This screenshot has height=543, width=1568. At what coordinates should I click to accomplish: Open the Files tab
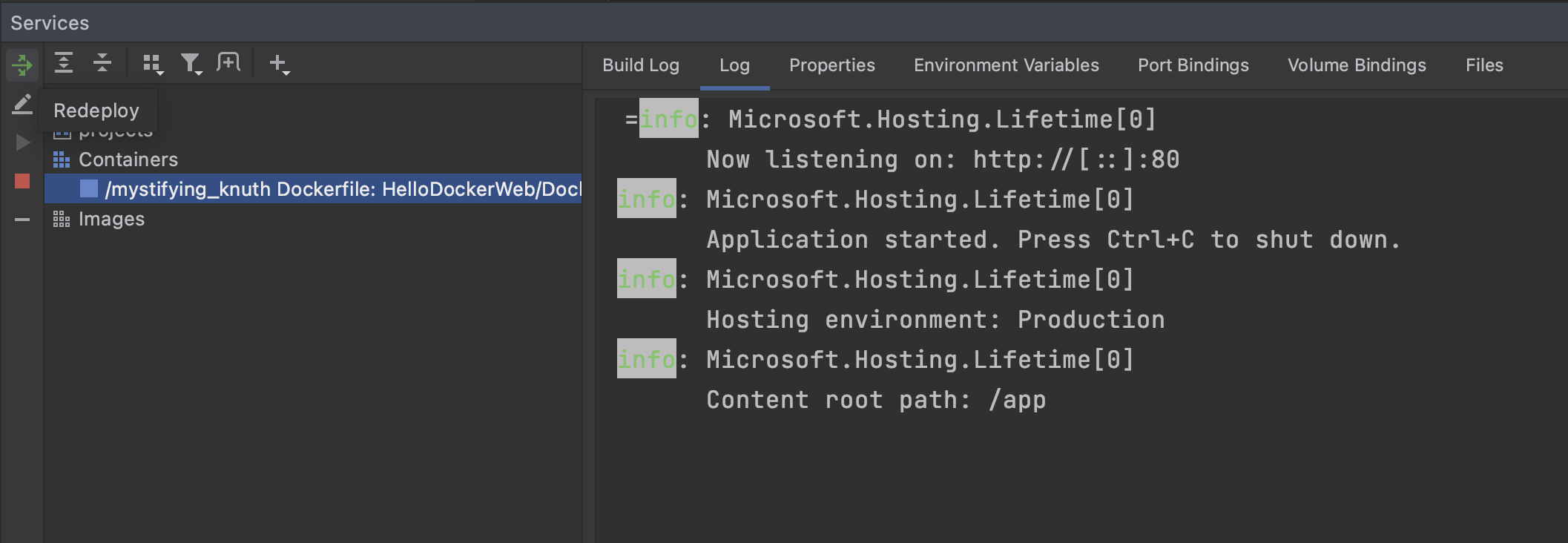(x=1483, y=65)
